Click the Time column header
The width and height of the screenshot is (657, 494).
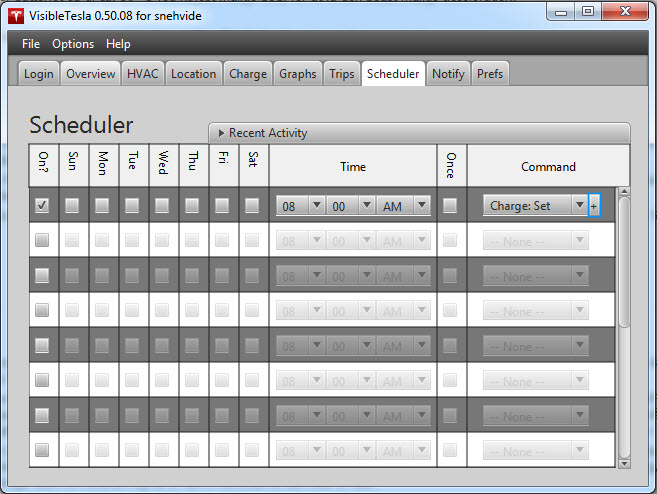coord(353,166)
